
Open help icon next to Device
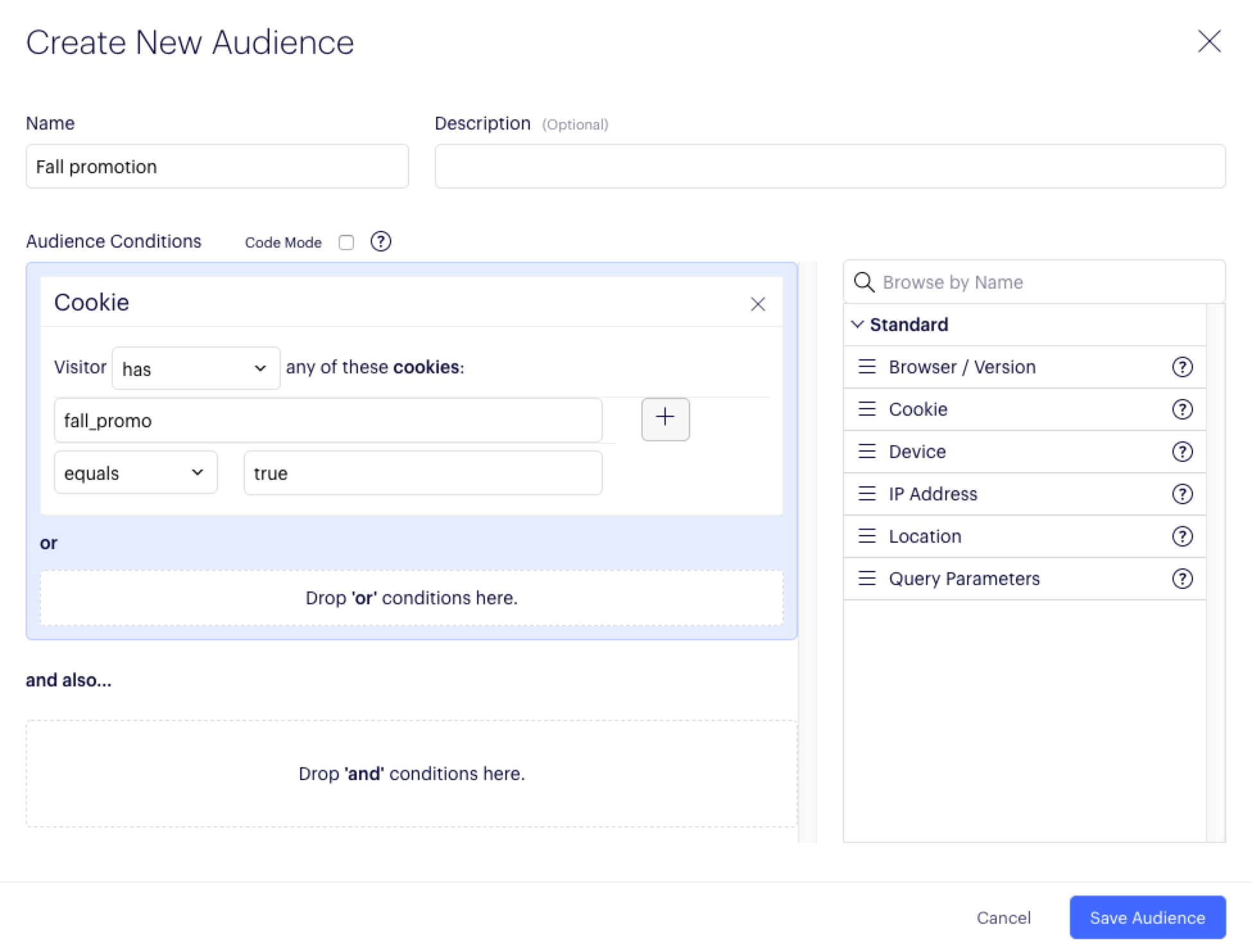click(x=1181, y=452)
